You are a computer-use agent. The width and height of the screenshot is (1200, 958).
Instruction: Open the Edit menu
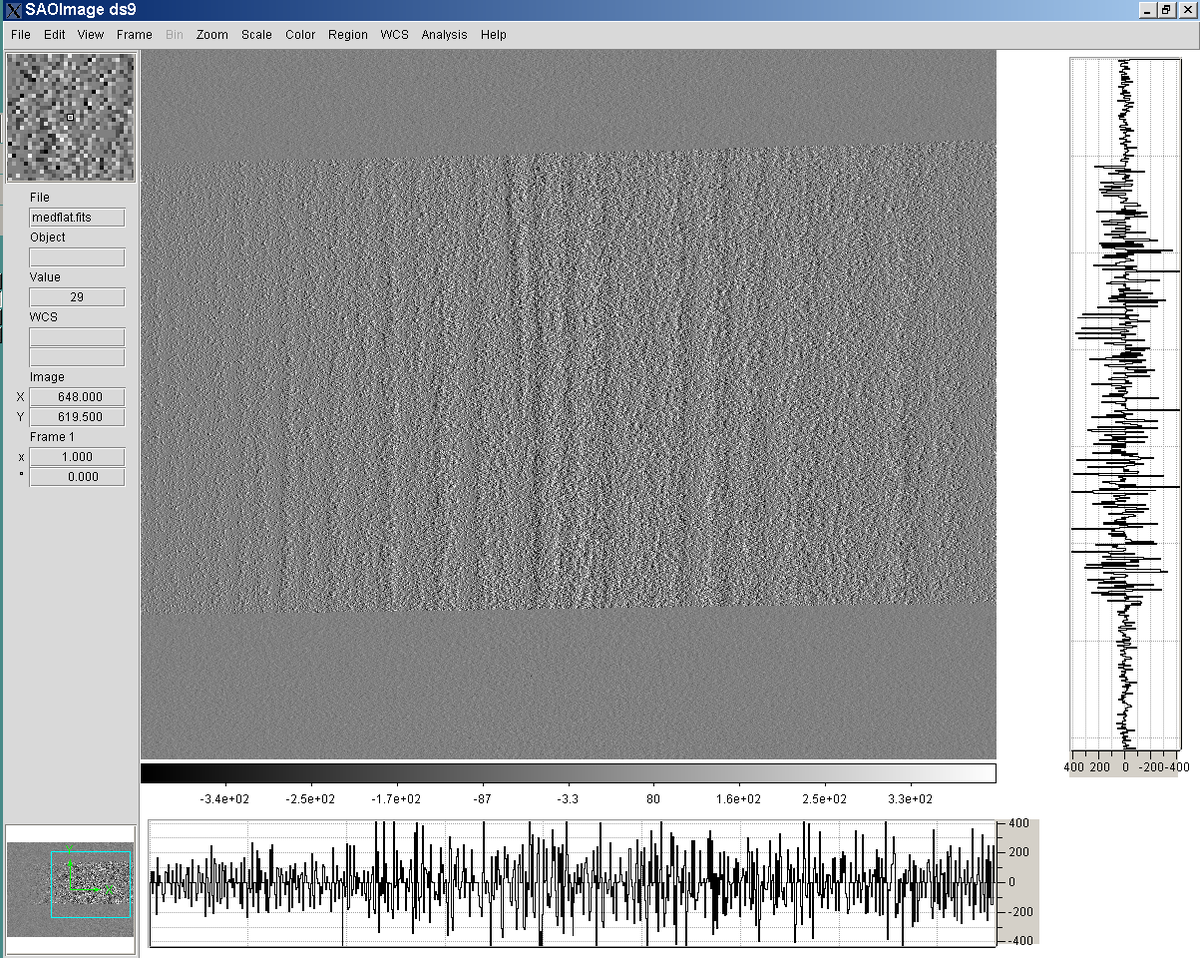tap(54, 34)
